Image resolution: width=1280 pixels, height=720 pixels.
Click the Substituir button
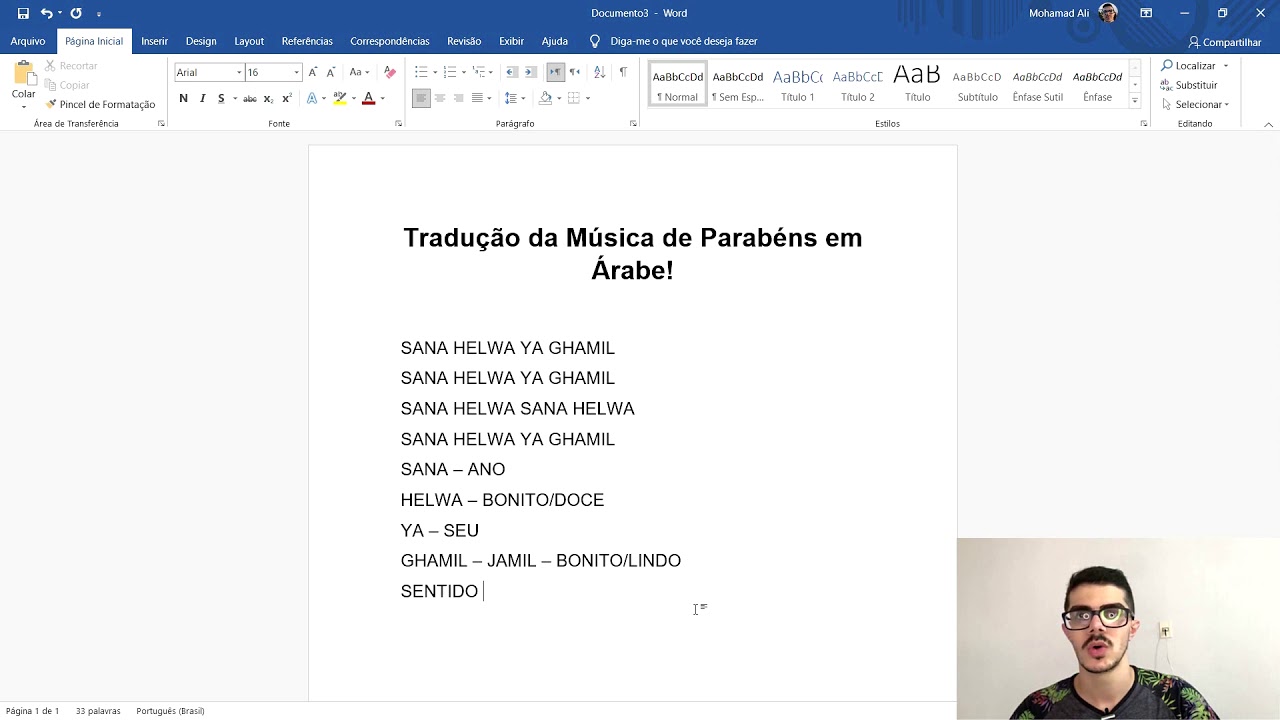[1189, 85]
